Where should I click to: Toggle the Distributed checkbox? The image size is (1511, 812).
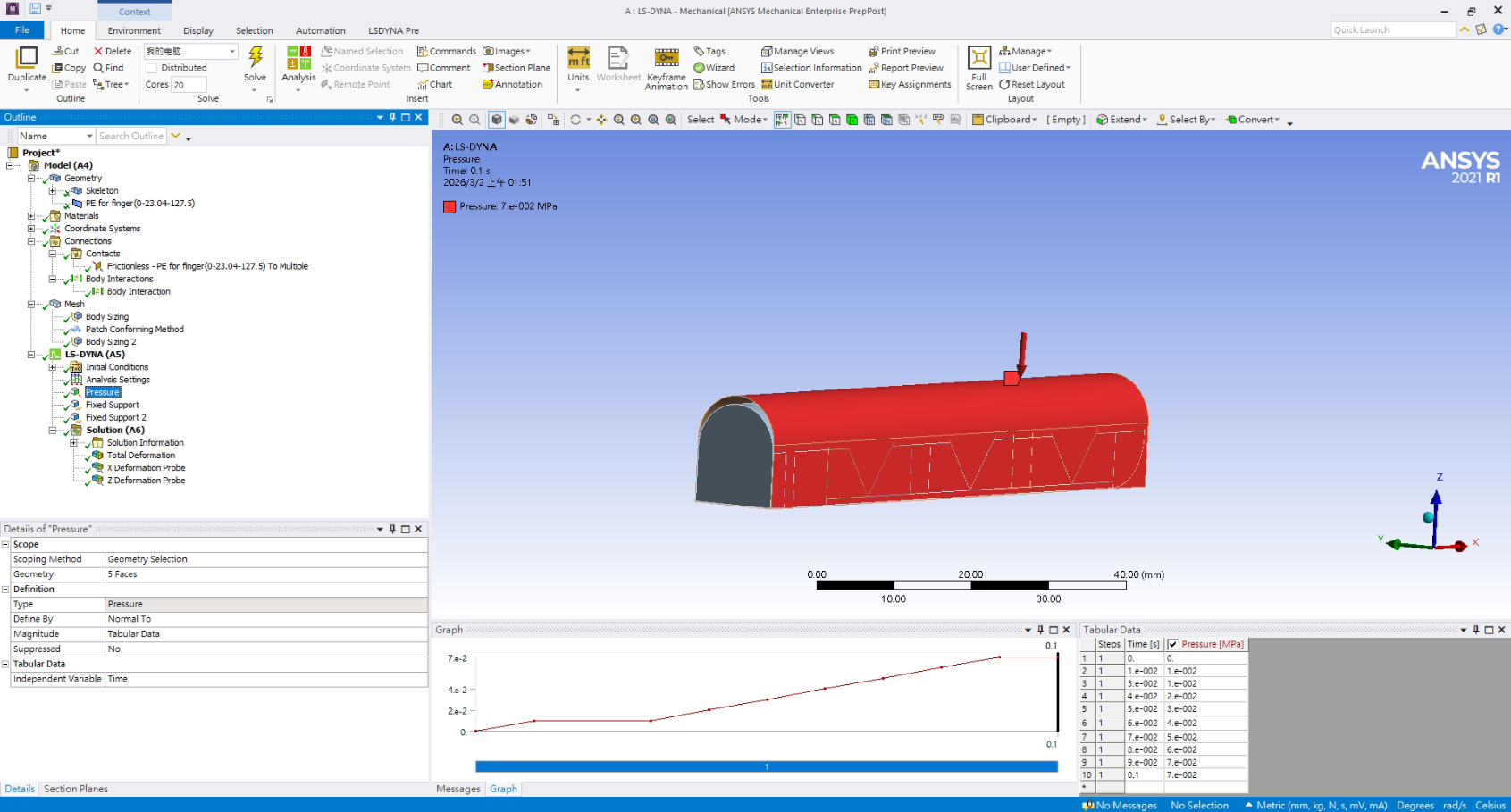tap(152, 68)
